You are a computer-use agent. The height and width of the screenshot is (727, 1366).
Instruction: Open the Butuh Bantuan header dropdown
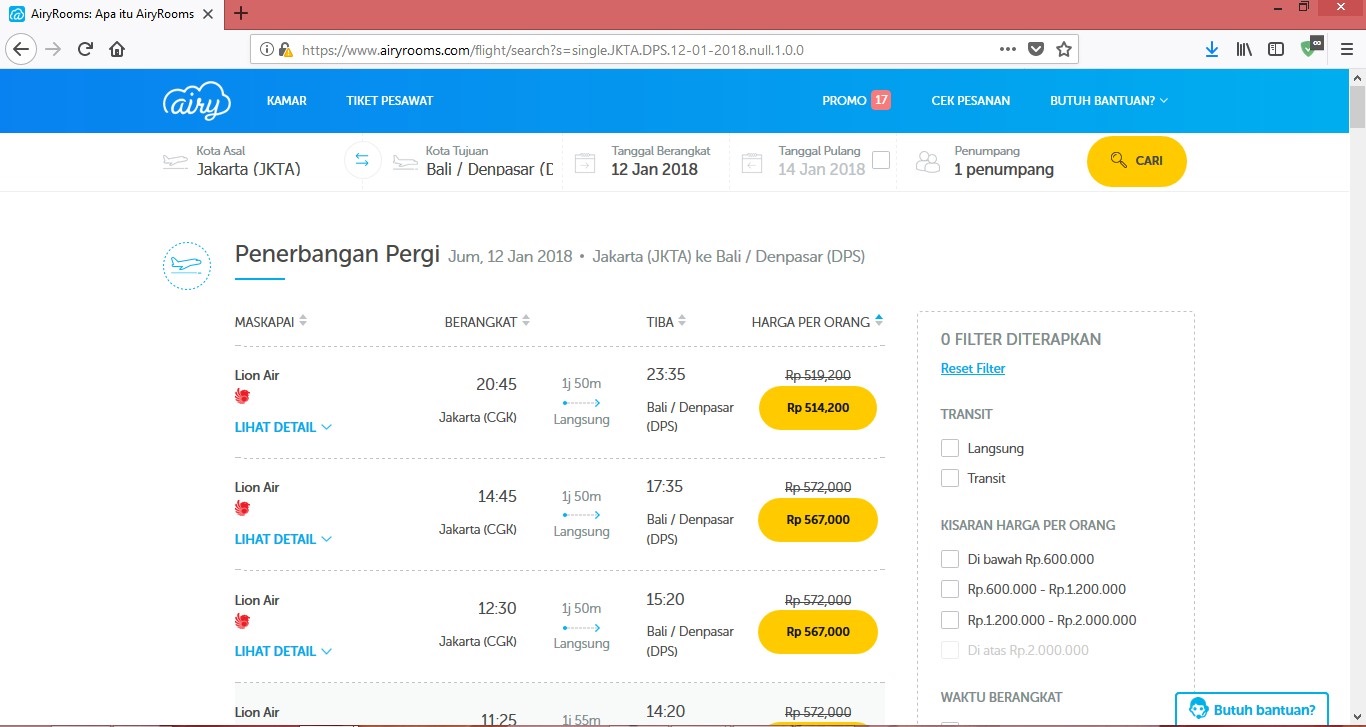tap(1108, 101)
